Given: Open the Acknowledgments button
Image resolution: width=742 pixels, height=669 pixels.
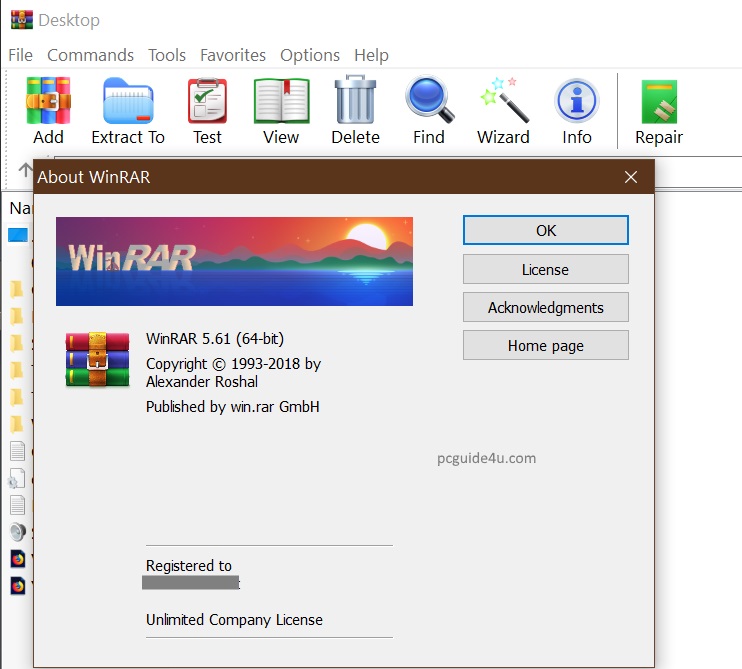Looking at the screenshot, I should click(545, 307).
